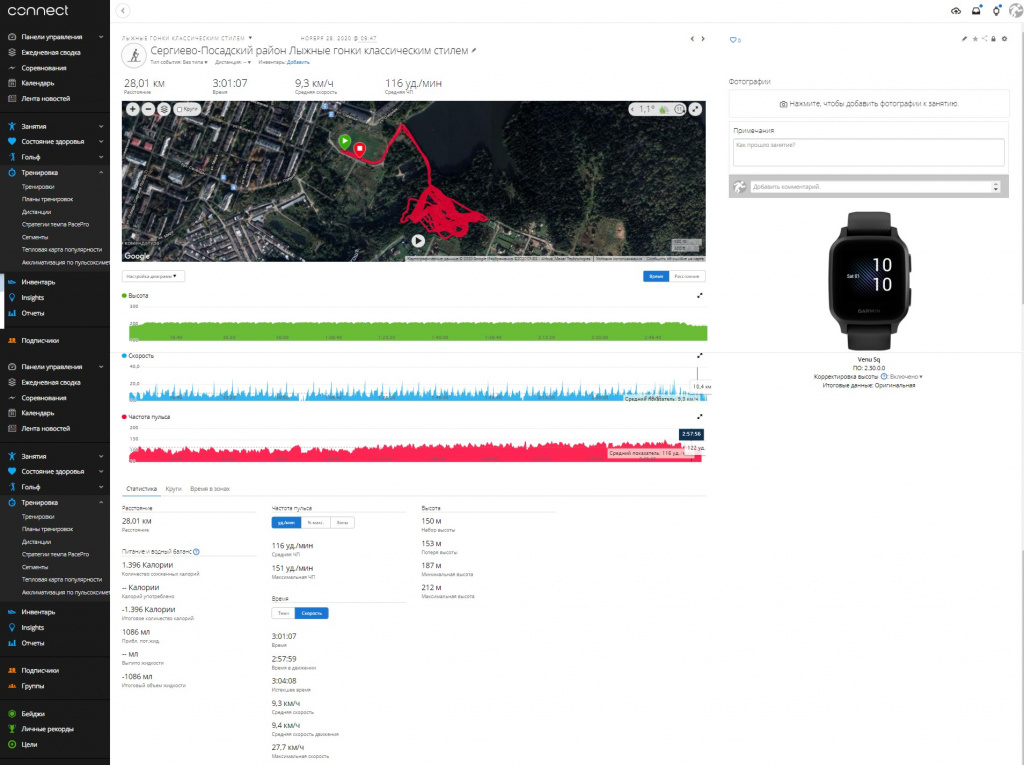The width and height of the screenshot is (1024, 765).
Task: Click the 1,1° weather widget
Action: click(x=656, y=109)
